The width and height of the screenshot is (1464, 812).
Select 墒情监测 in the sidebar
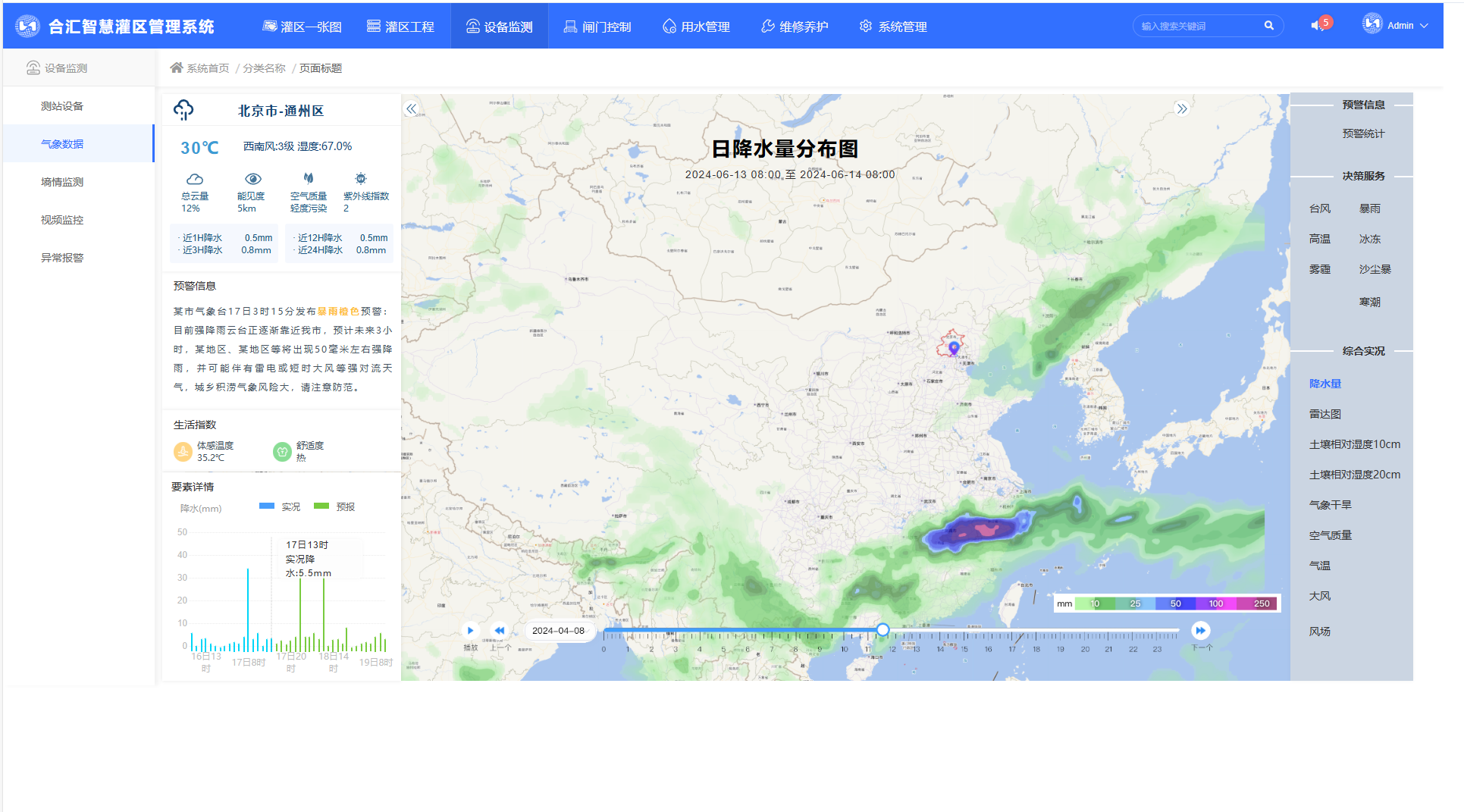(x=62, y=182)
